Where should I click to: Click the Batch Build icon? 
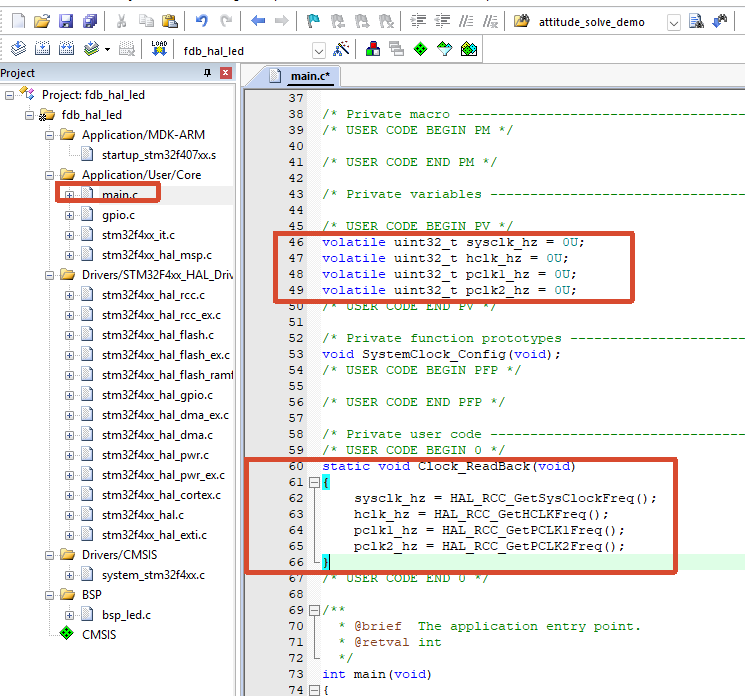coord(91,48)
